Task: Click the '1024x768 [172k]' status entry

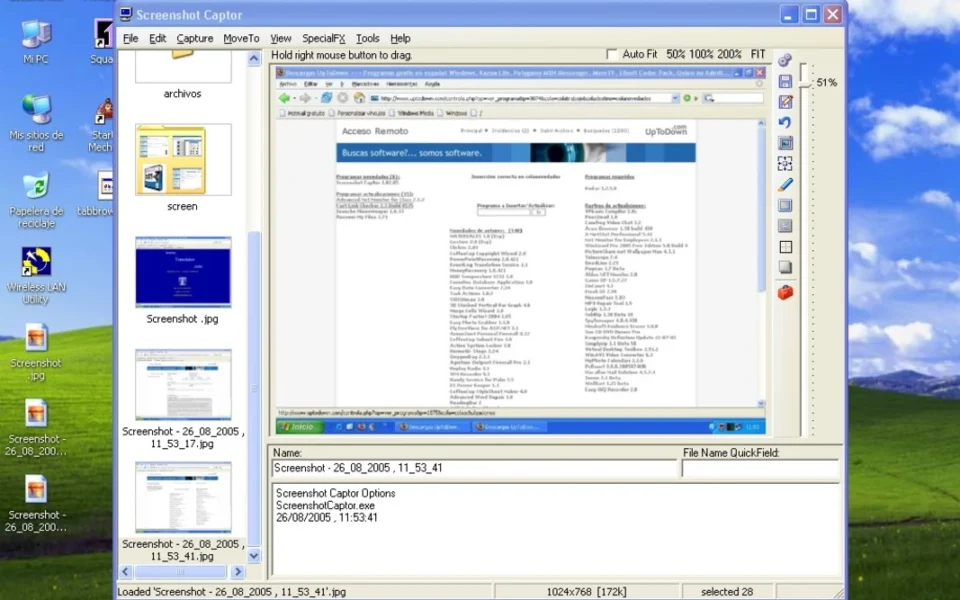Action: coord(586,592)
